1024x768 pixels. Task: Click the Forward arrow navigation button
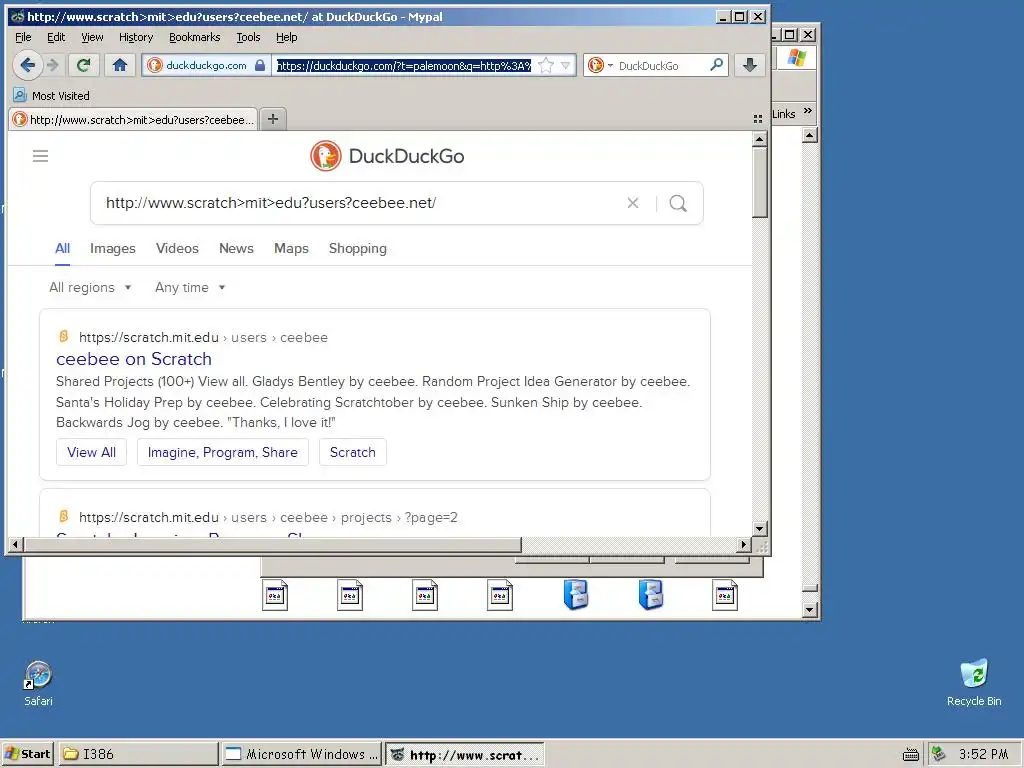pyautogui.click(x=53, y=65)
